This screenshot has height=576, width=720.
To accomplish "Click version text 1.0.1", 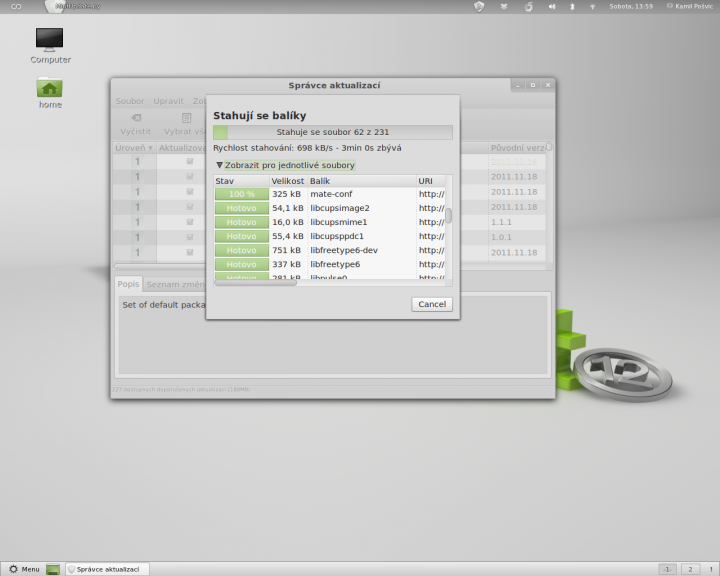I will pos(501,237).
